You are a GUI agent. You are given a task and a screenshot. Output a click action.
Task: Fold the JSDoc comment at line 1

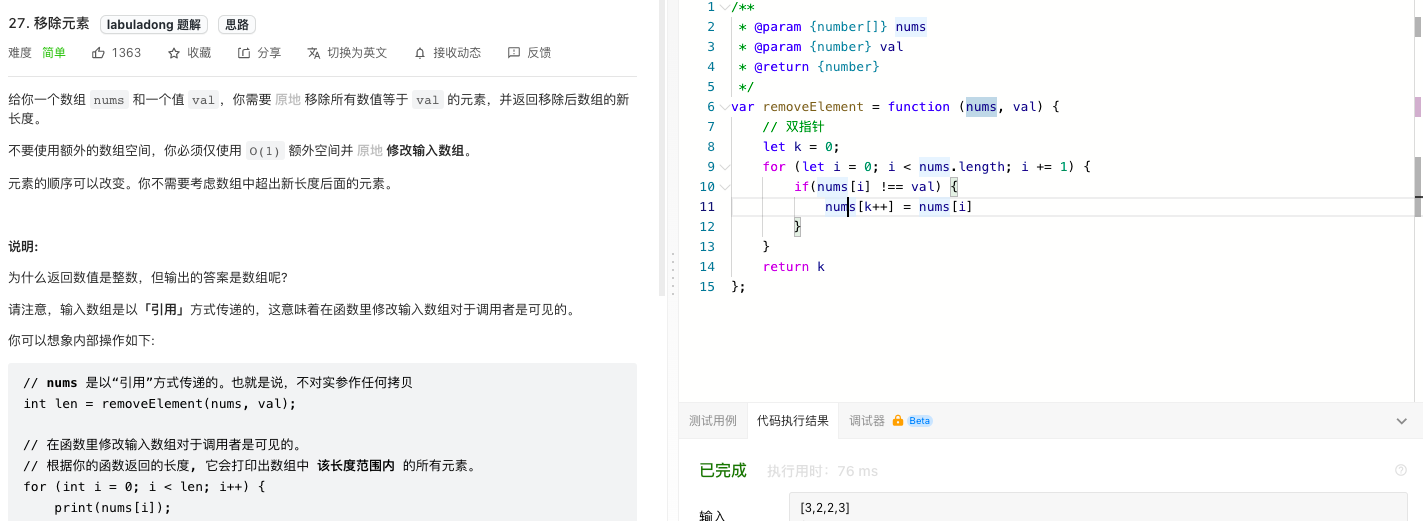pos(725,6)
